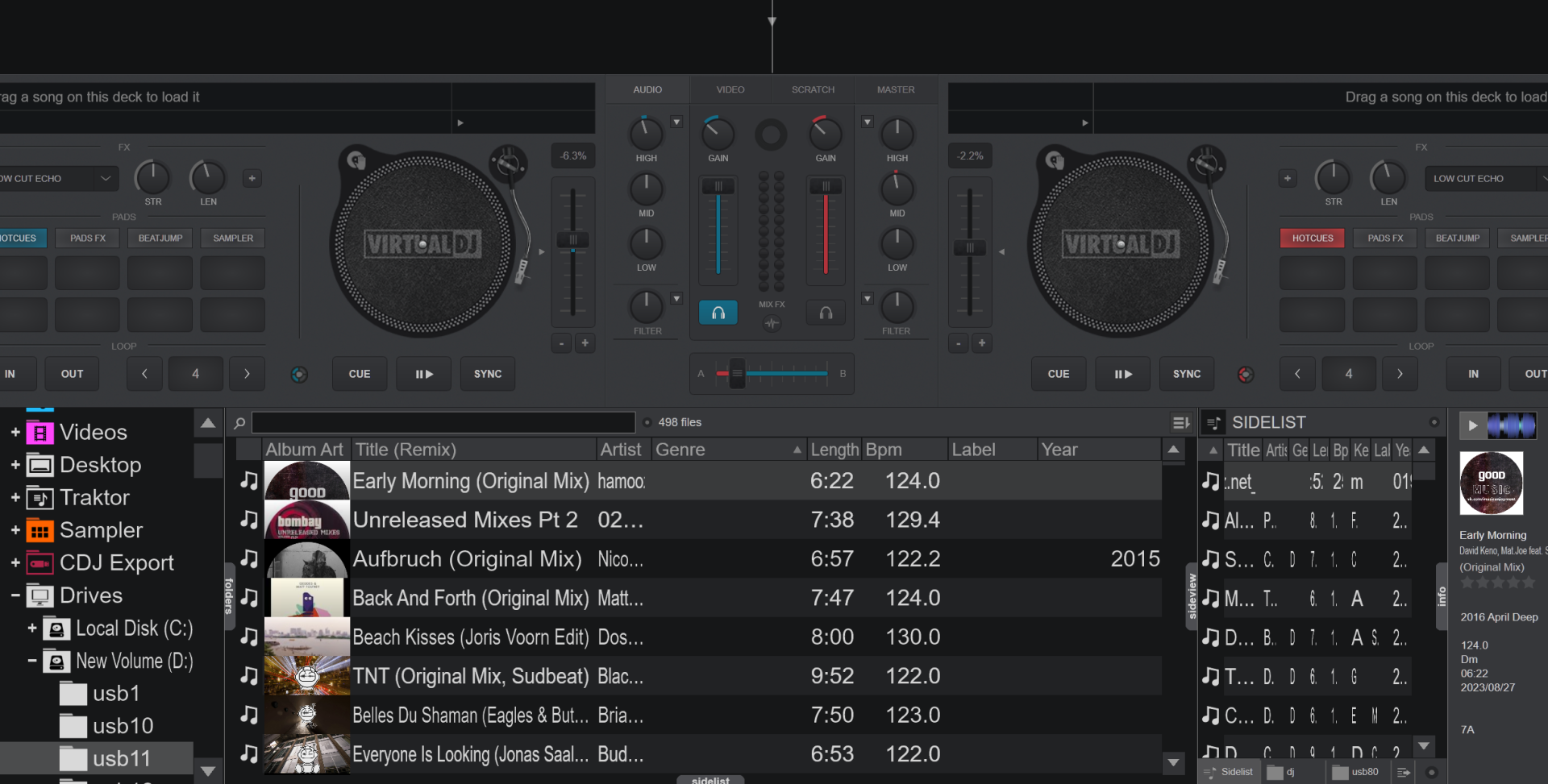Expand the Local Disk (C:) tree node
Screen dimensions: 1548x784
pyautogui.click(x=32, y=628)
